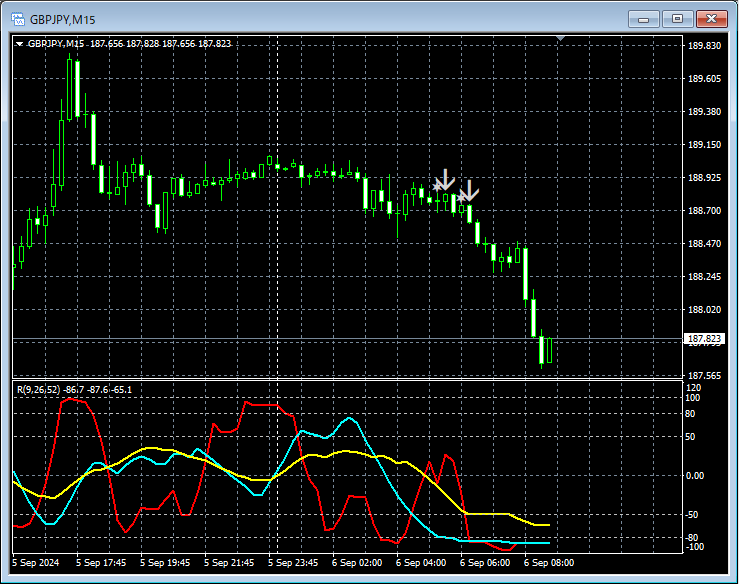The image size is (740, 584).
Task: Click the 6 Sep 06:00 time label
Action: (485, 563)
